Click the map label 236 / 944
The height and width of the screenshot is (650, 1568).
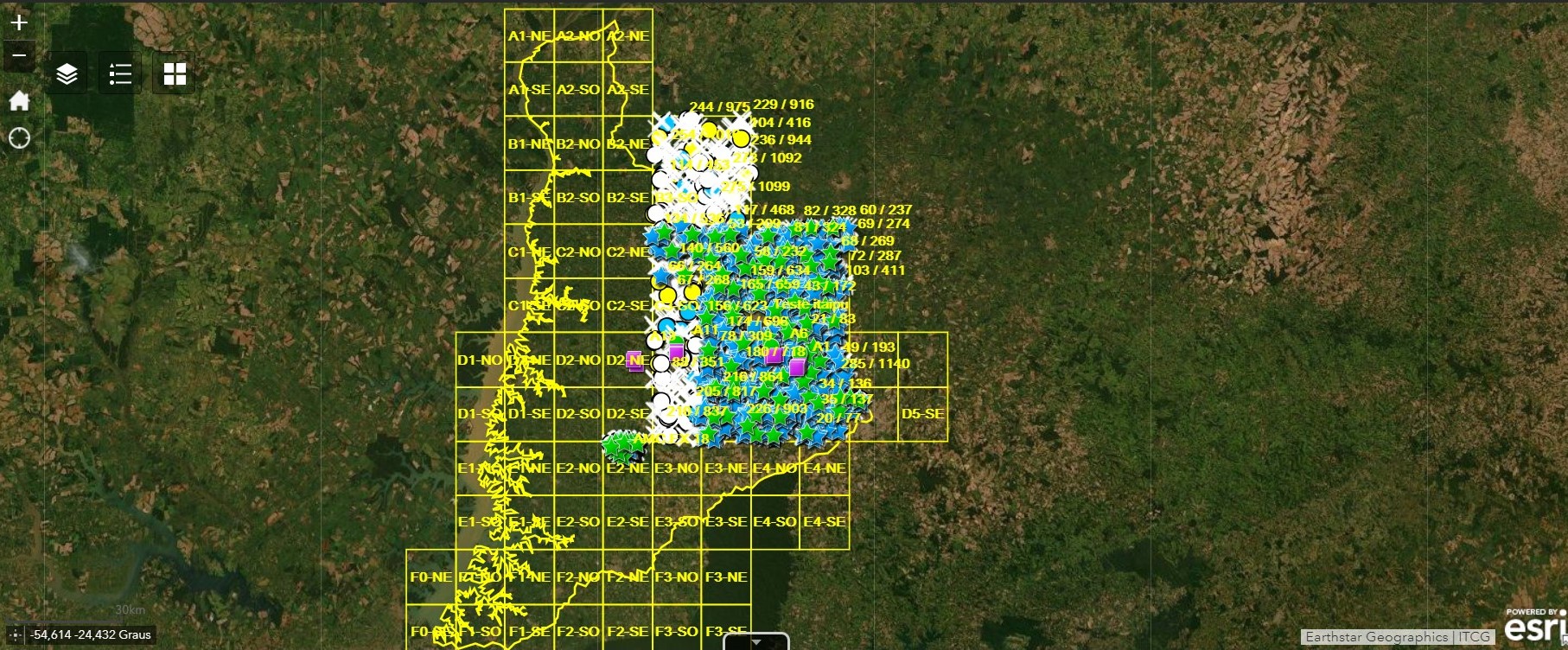tap(781, 139)
